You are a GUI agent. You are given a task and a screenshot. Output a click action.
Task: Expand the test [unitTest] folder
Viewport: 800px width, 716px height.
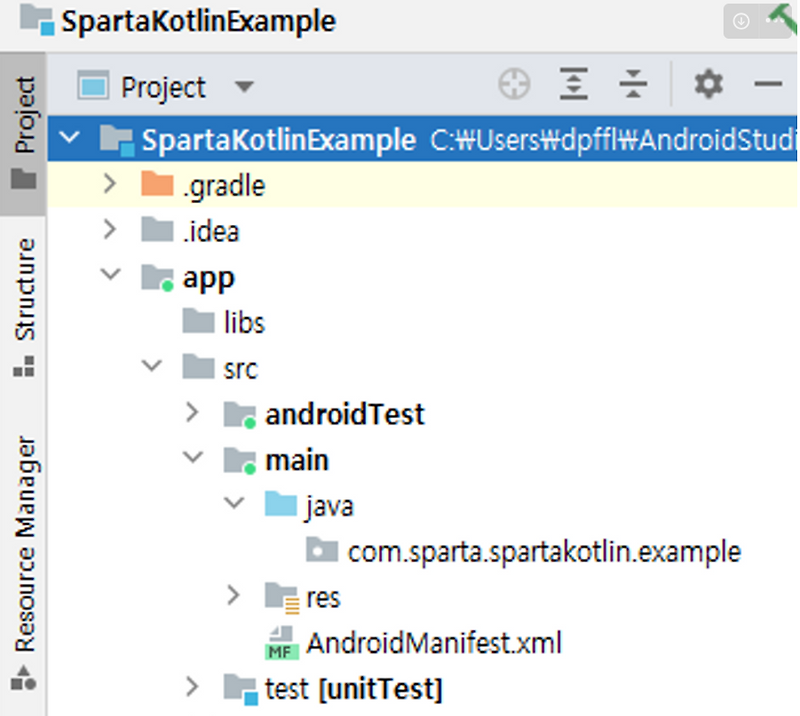pyautogui.click(x=192, y=688)
